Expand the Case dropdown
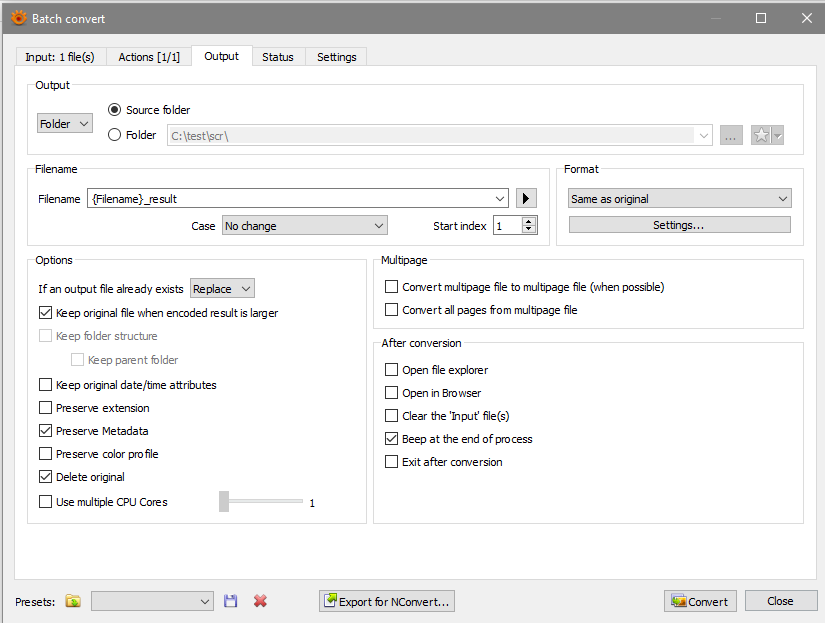 tap(304, 226)
